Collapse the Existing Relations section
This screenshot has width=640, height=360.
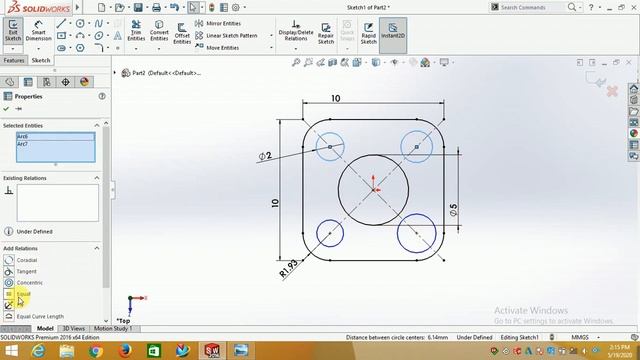coord(97,178)
